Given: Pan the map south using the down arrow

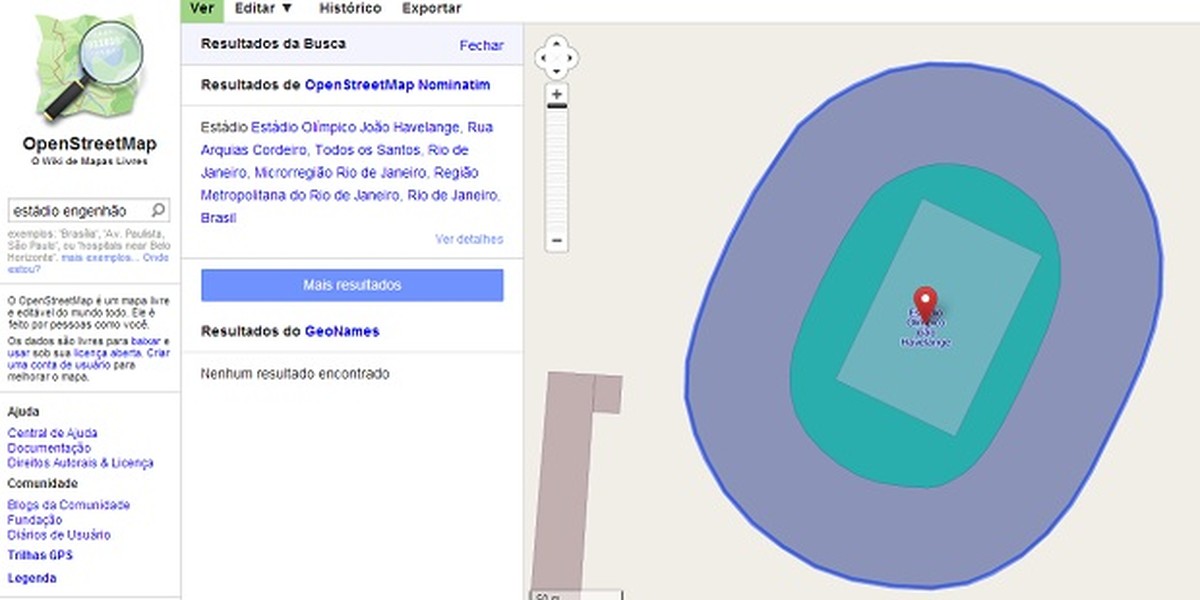Looking at the screenshot, I should tap(558, 71).
